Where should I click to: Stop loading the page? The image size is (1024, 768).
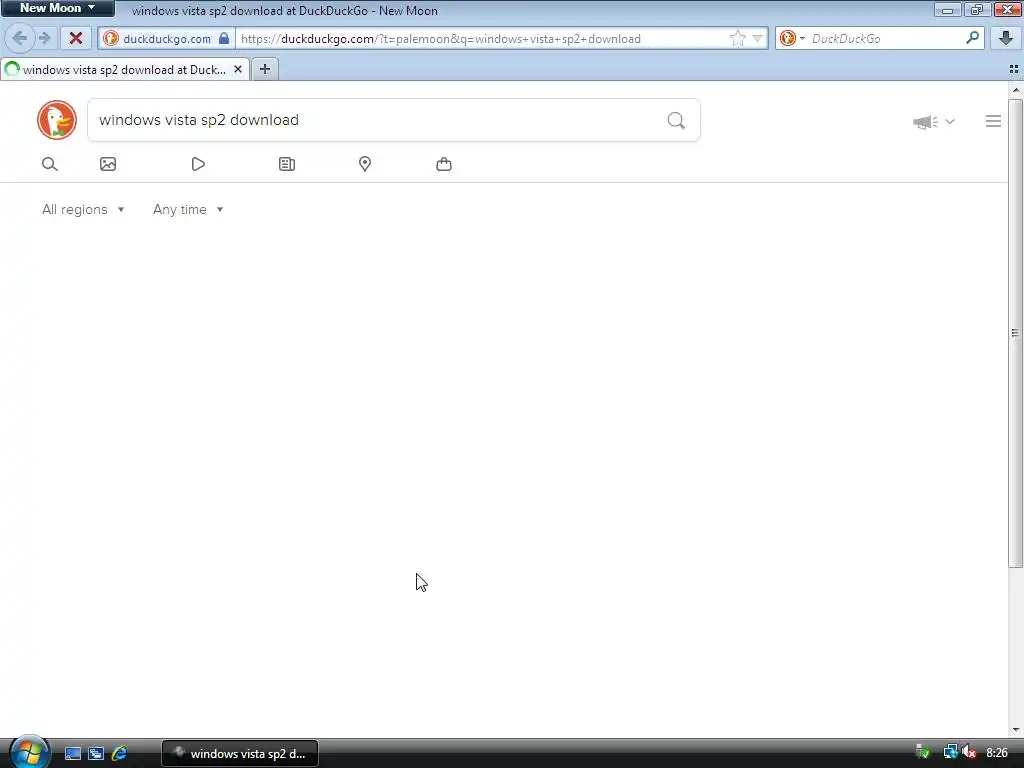[x=76, y=38]
